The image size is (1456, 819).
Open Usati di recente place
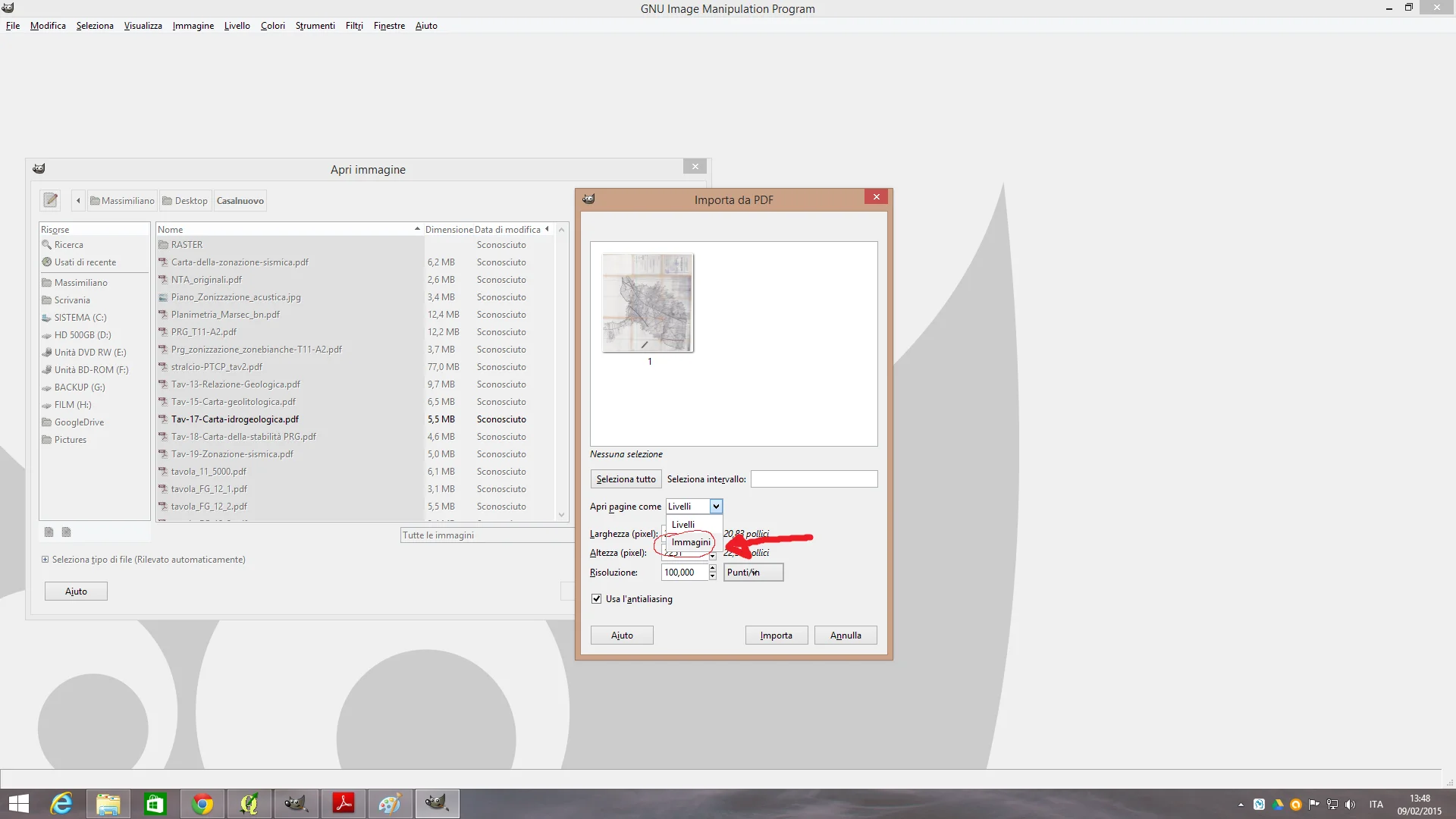coord(85,262)
